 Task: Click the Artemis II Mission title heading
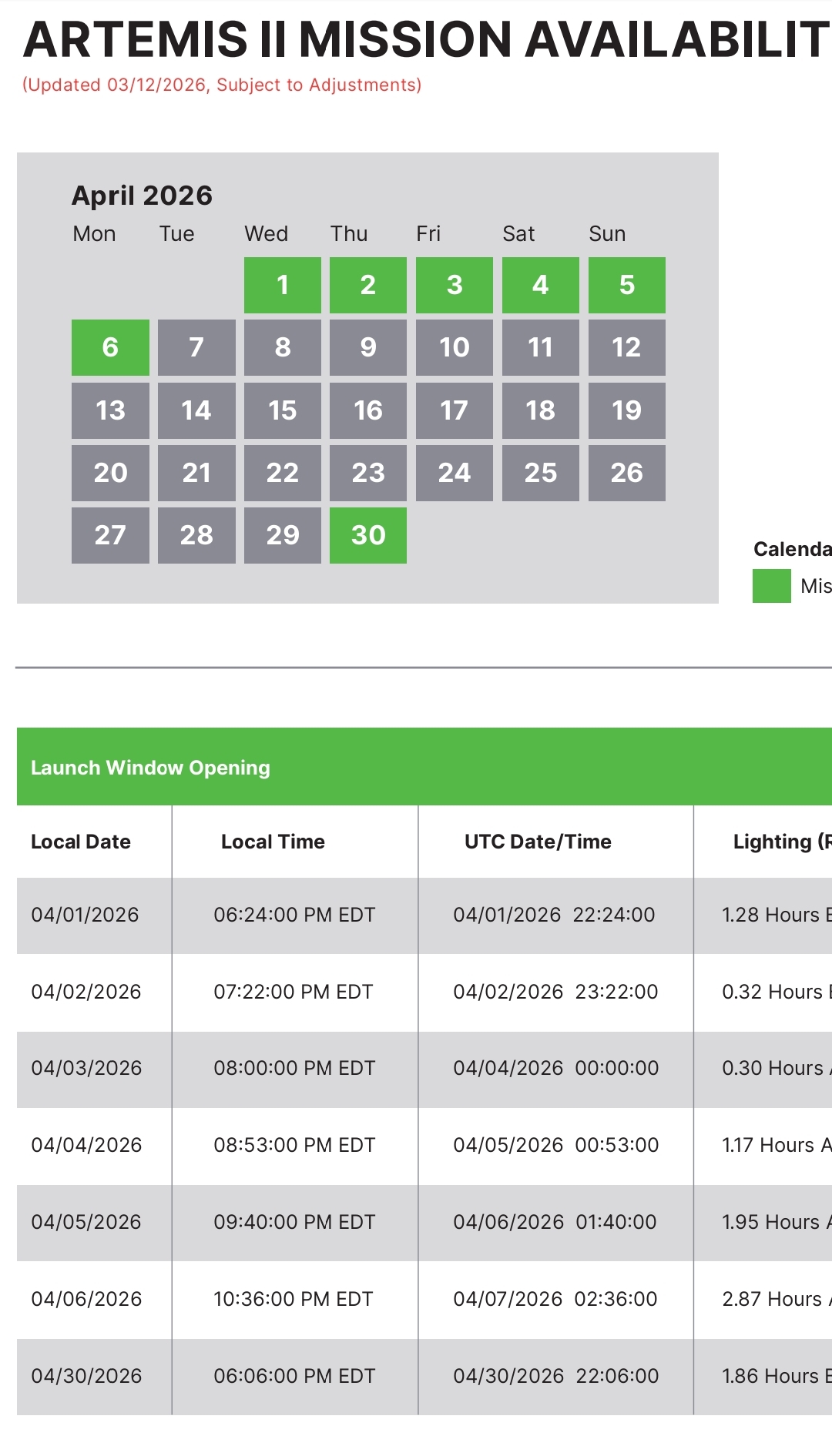pyautogui.click(x=428, y=39)
